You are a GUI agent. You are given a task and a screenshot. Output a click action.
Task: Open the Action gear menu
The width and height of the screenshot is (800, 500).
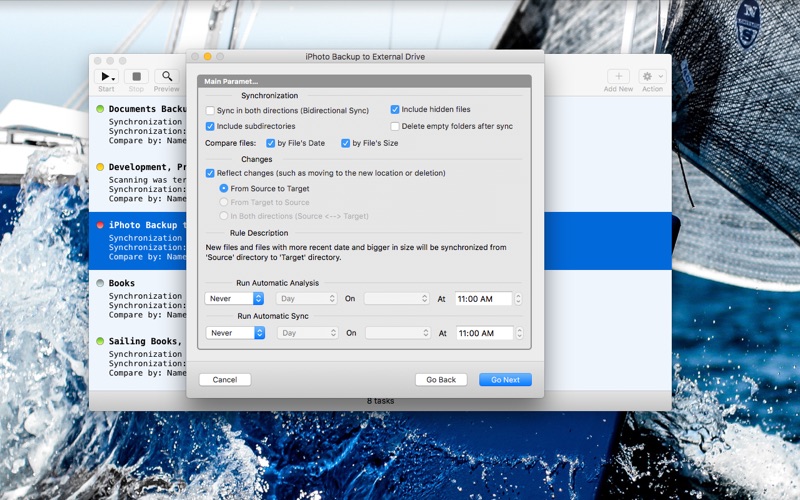[652, 77]
